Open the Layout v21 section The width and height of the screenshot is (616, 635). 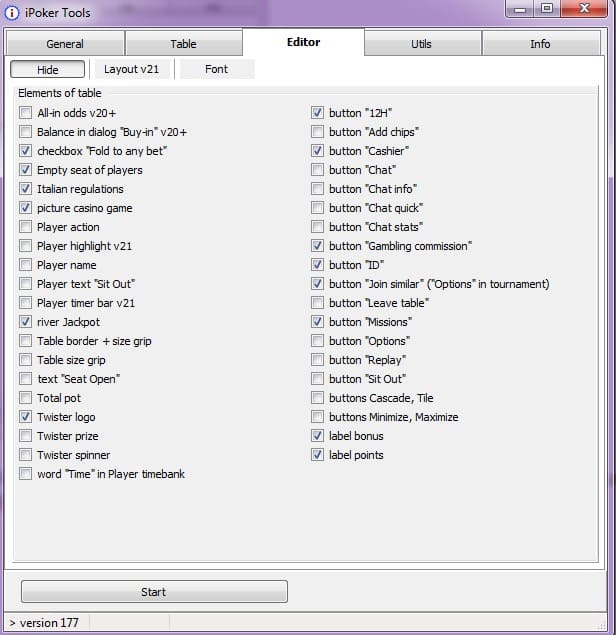(132, 69)
